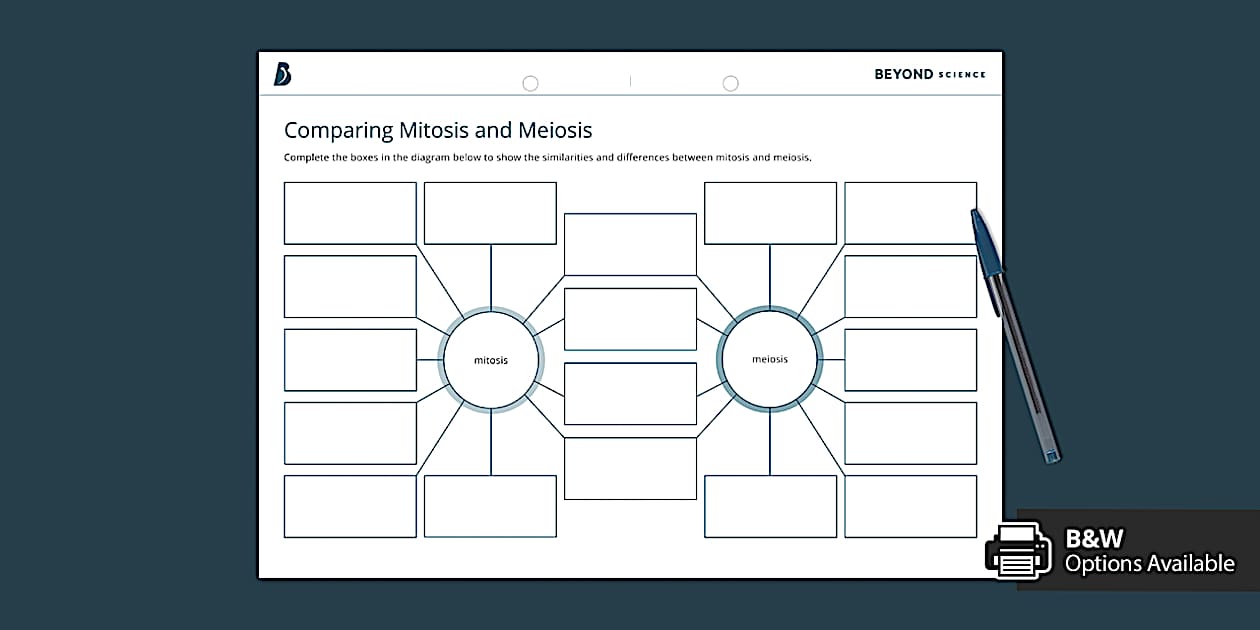Toggle the bottom-right meiosis answer box

click(910, 506)
